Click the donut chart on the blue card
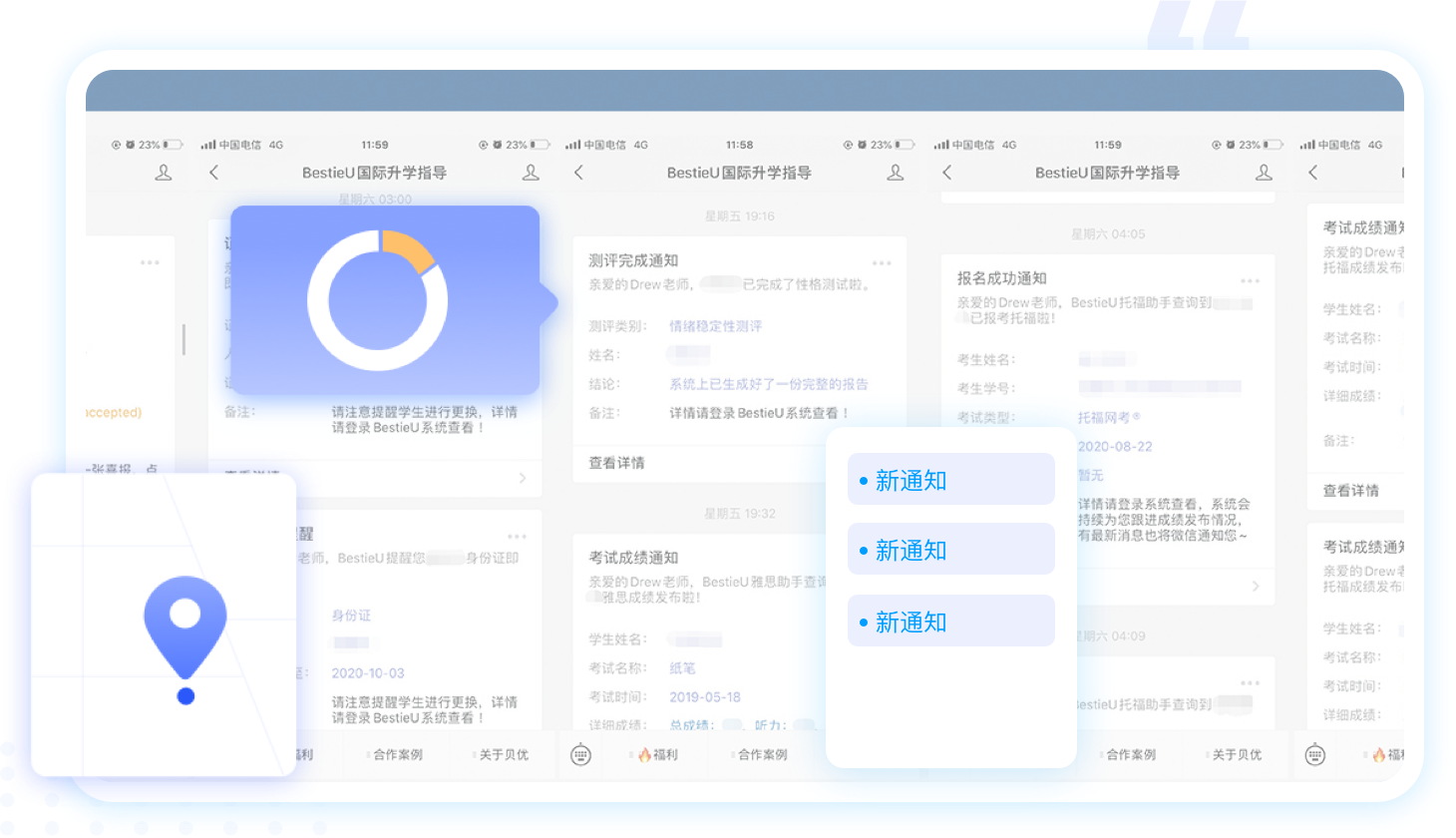The image size is (1456, 838). point(378,300)
